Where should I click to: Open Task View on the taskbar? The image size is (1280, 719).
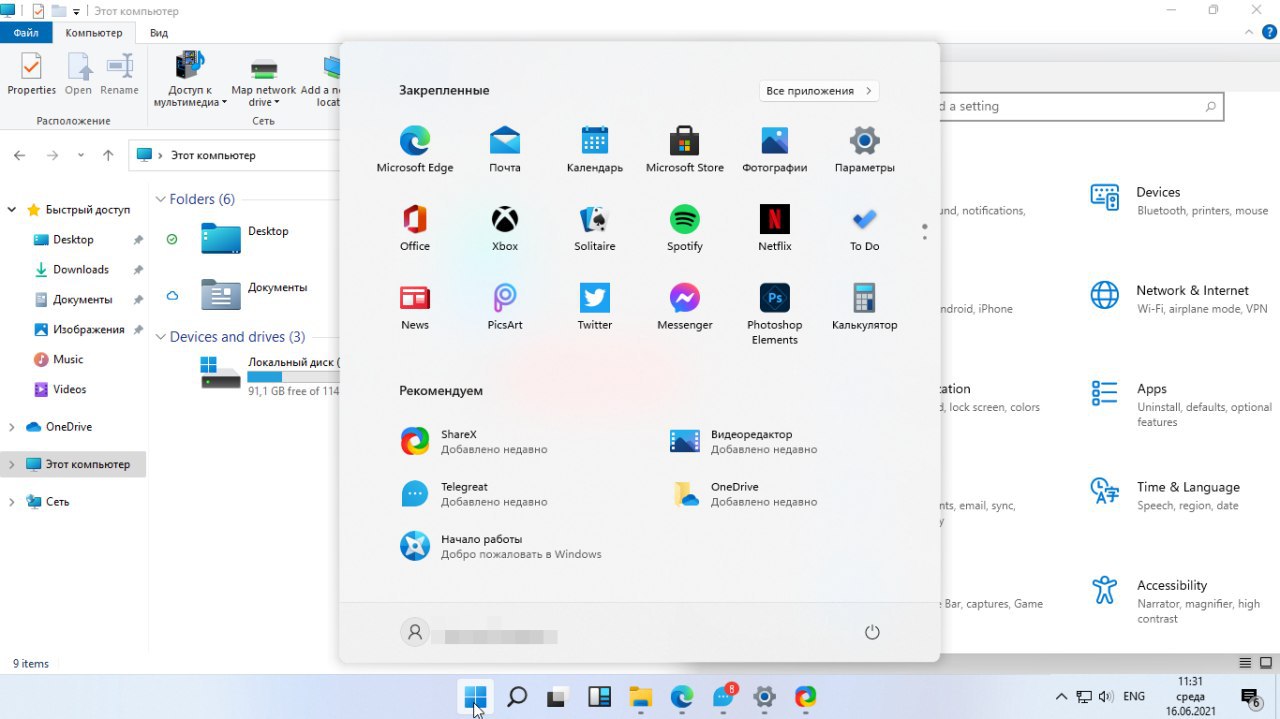coord(558,697)
